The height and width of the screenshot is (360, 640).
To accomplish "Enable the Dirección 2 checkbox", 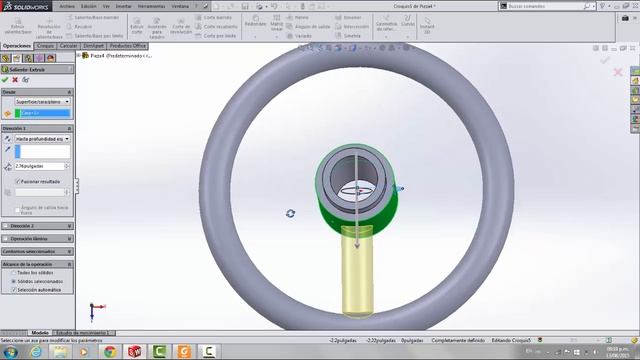I will pyautogui.click(x=6, y=226).
